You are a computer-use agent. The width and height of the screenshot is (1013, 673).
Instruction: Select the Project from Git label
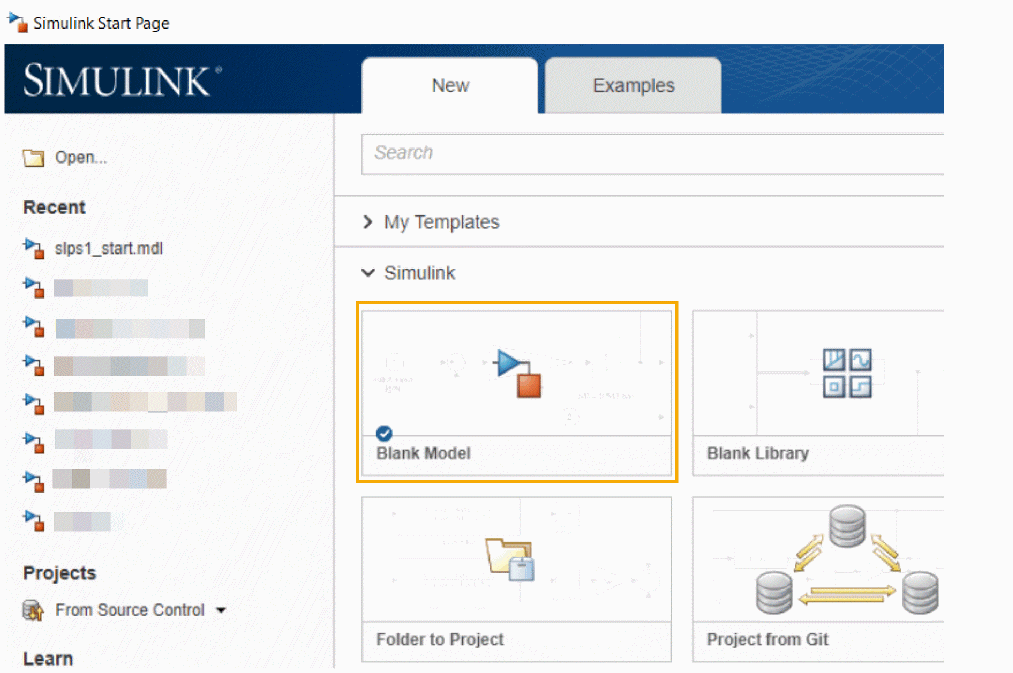(768, 639)
